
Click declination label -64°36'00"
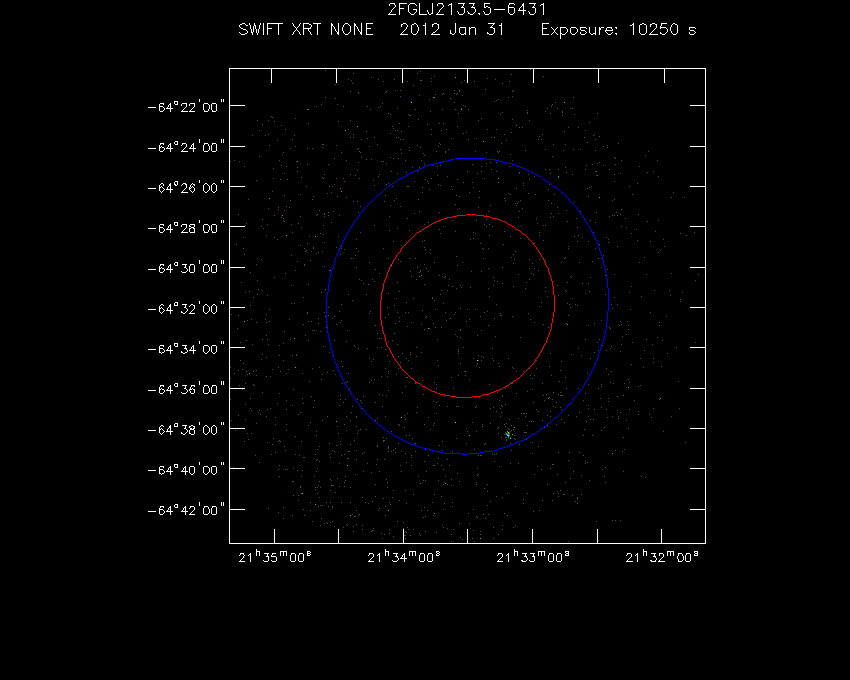click(186, 389)
